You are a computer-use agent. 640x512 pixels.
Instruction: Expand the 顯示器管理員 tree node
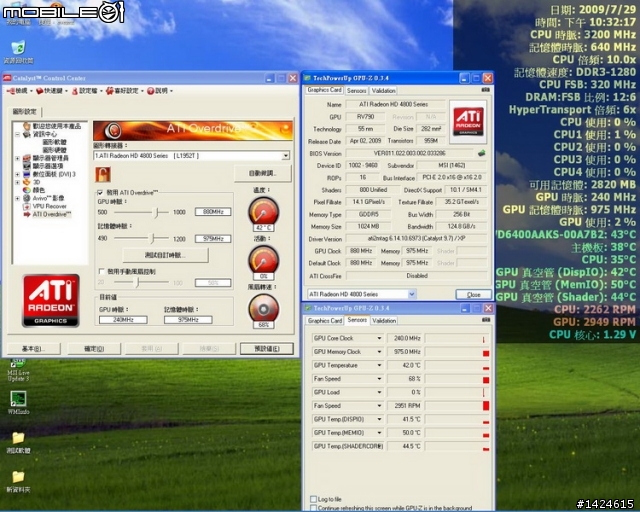(18, 158)
